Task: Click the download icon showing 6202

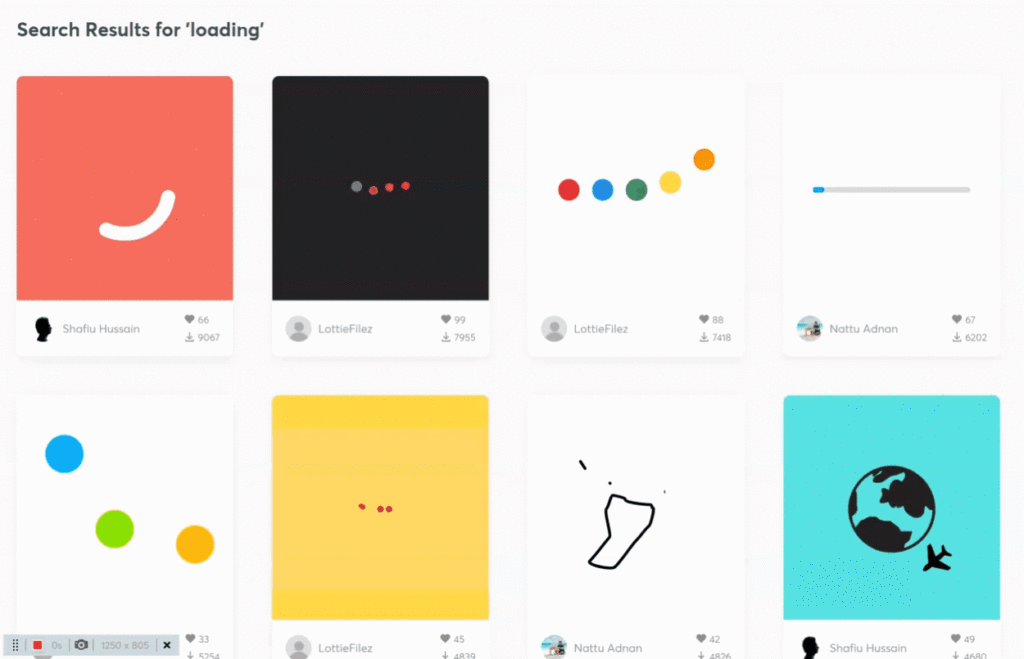Action: click(x=956, y=337)
